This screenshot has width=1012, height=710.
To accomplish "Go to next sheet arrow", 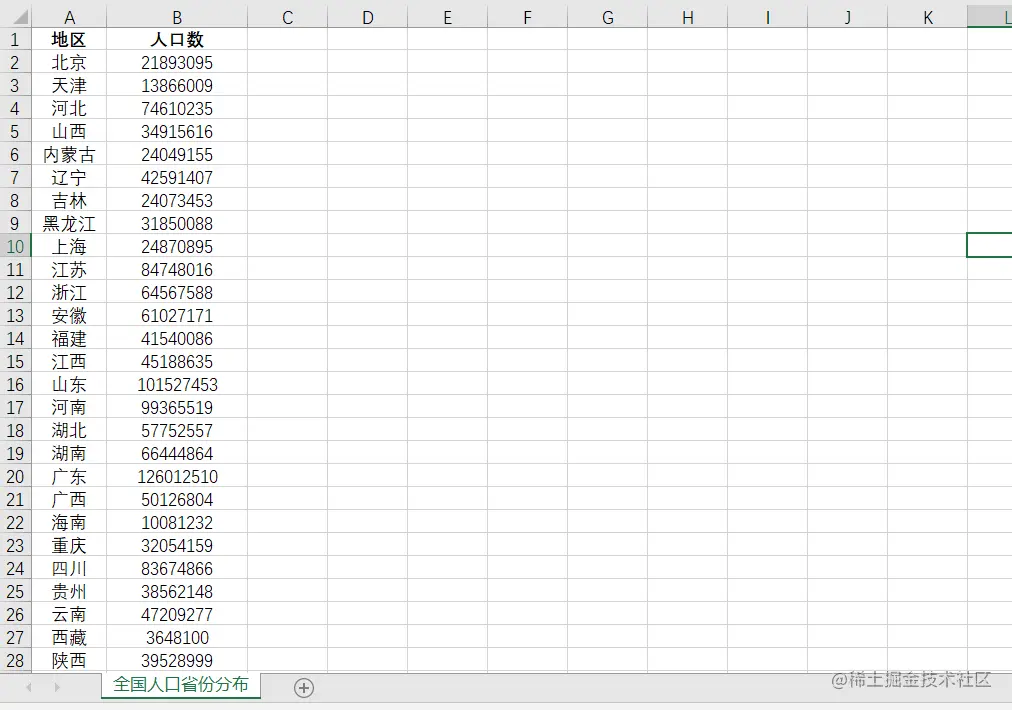I will coord(57,687).
